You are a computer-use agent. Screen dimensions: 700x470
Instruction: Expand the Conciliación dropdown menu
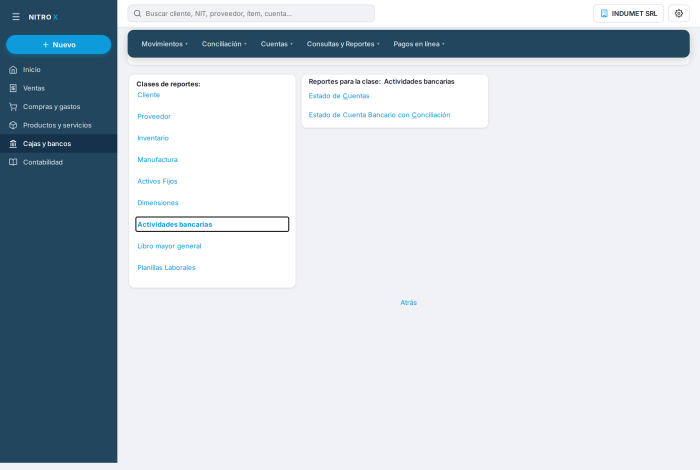224,44
